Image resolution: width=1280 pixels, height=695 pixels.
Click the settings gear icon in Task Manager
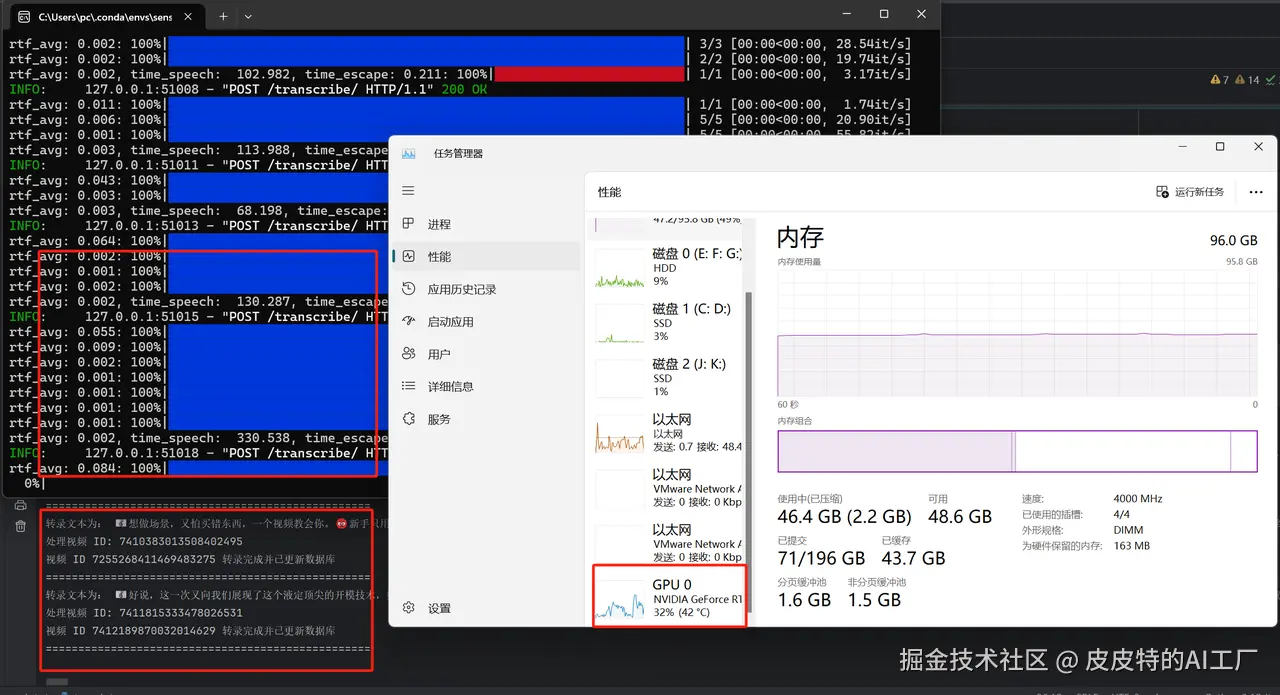point(408,608)
